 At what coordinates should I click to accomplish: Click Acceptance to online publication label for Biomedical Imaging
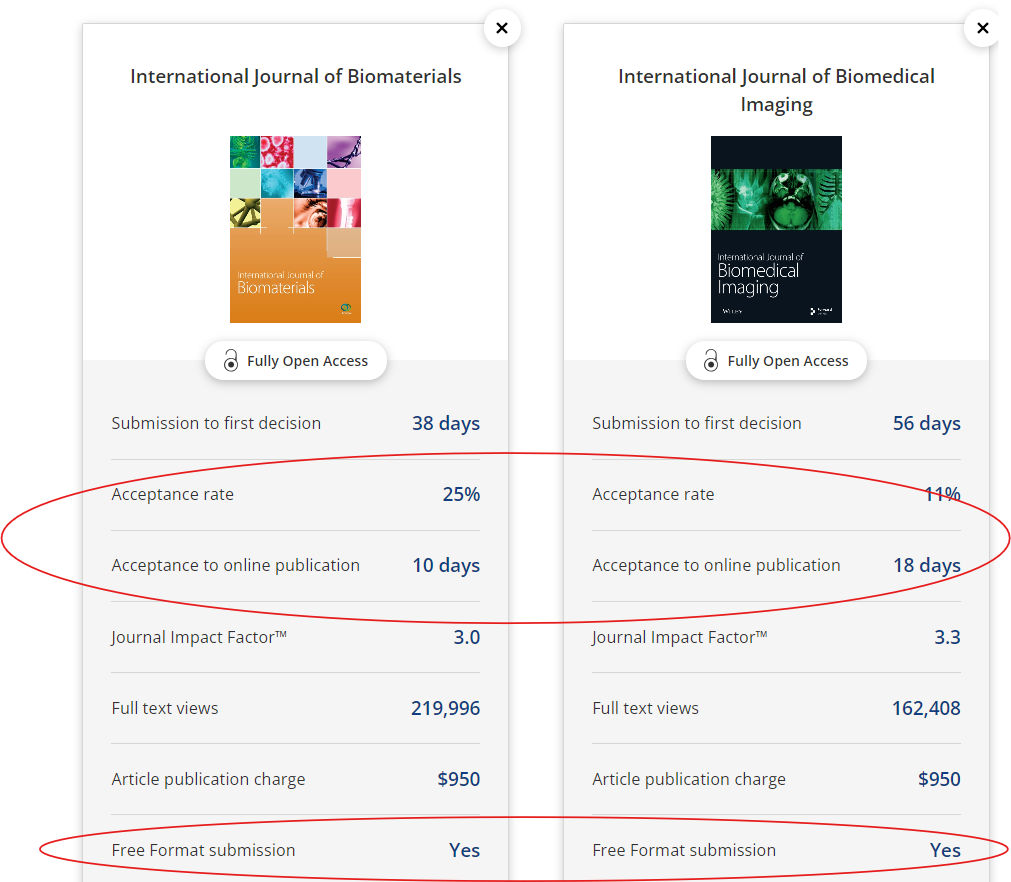click(x=716, y=565)
